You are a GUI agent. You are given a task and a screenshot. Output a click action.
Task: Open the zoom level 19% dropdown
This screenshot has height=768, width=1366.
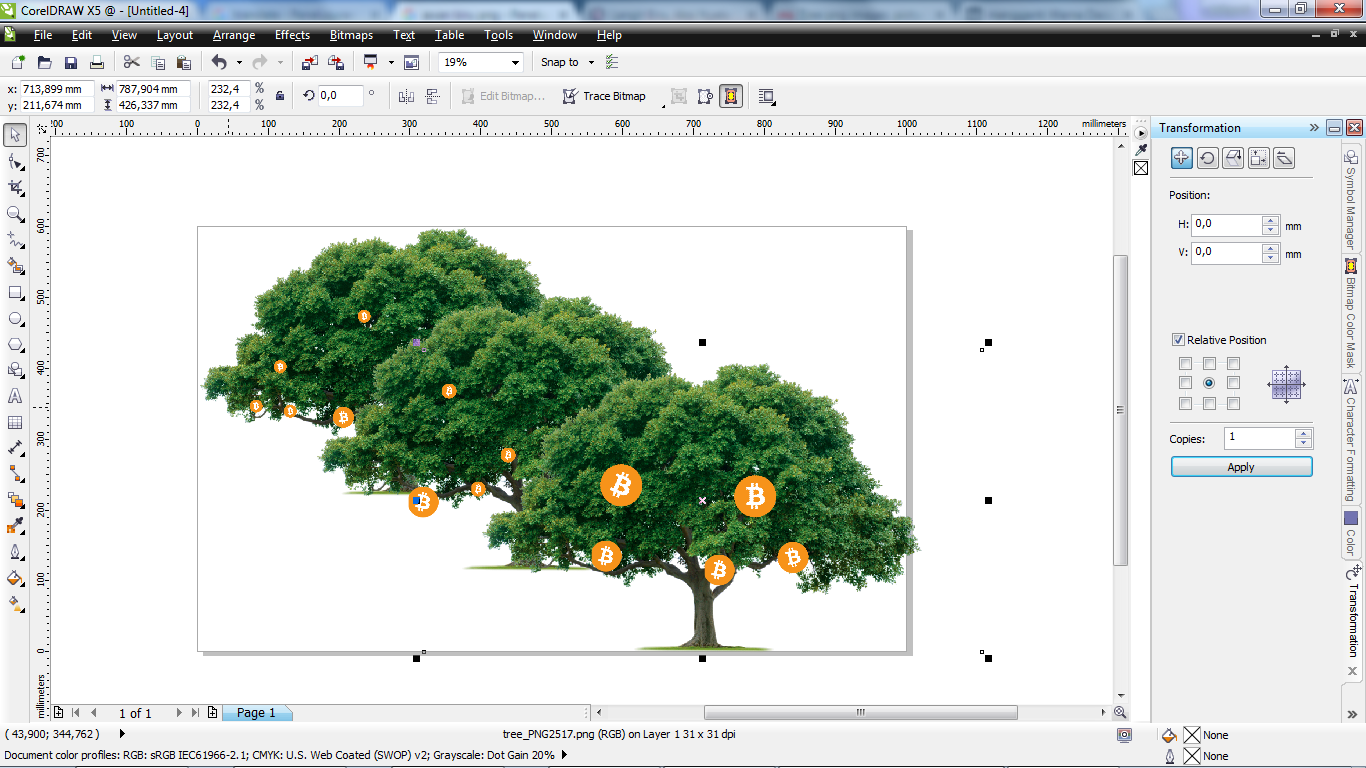point(516,62)
